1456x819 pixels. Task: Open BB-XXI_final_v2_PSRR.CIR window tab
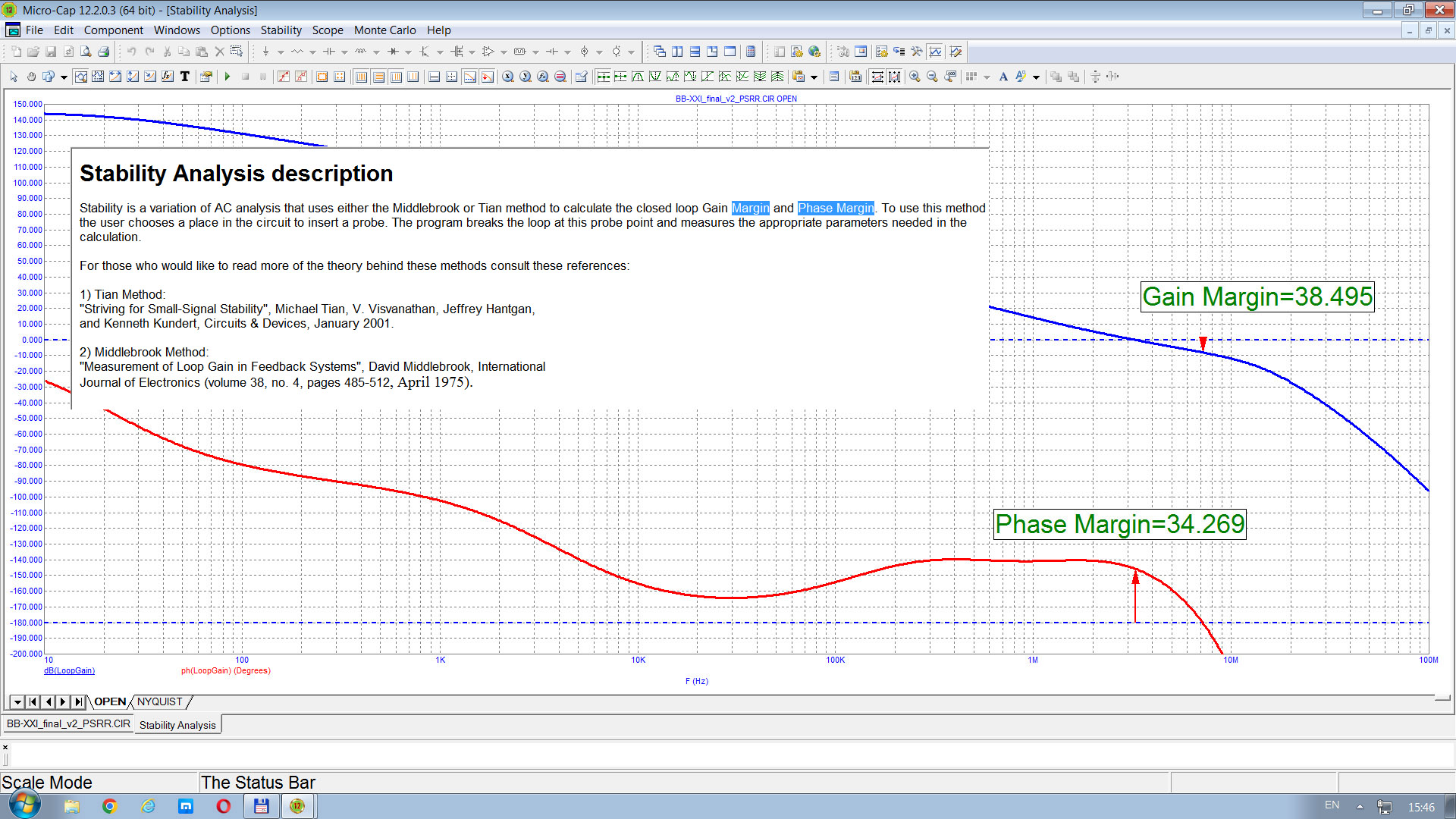click(x=68, y=724)
